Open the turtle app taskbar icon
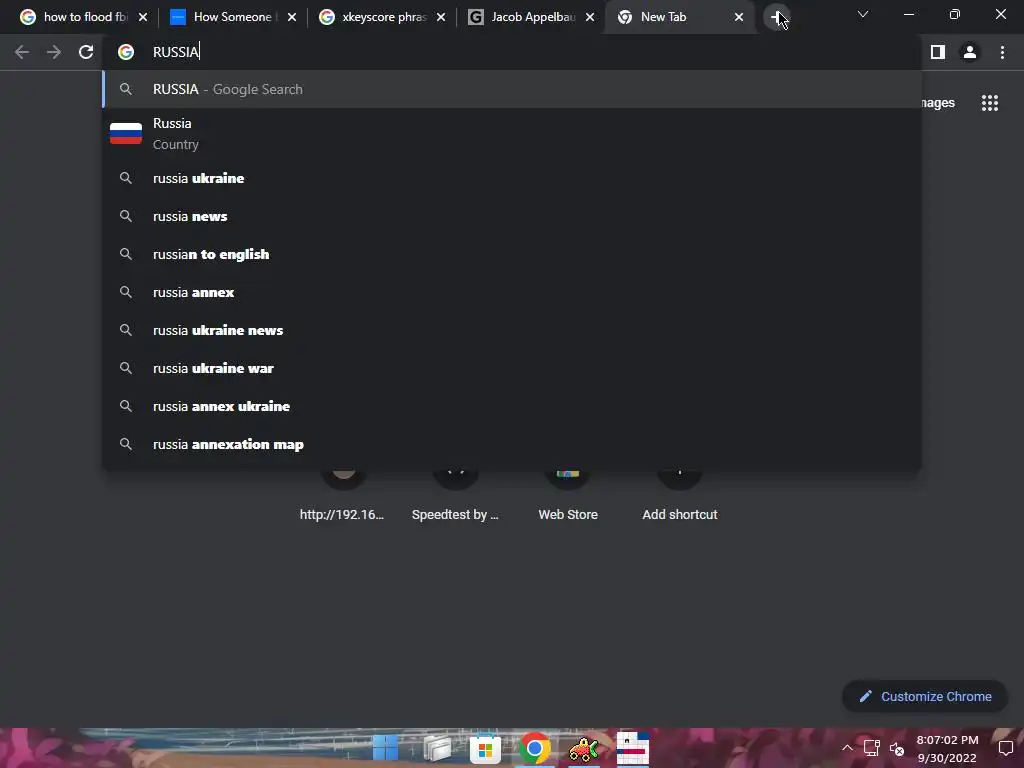The image size is (1024, 768). [583, 748]
